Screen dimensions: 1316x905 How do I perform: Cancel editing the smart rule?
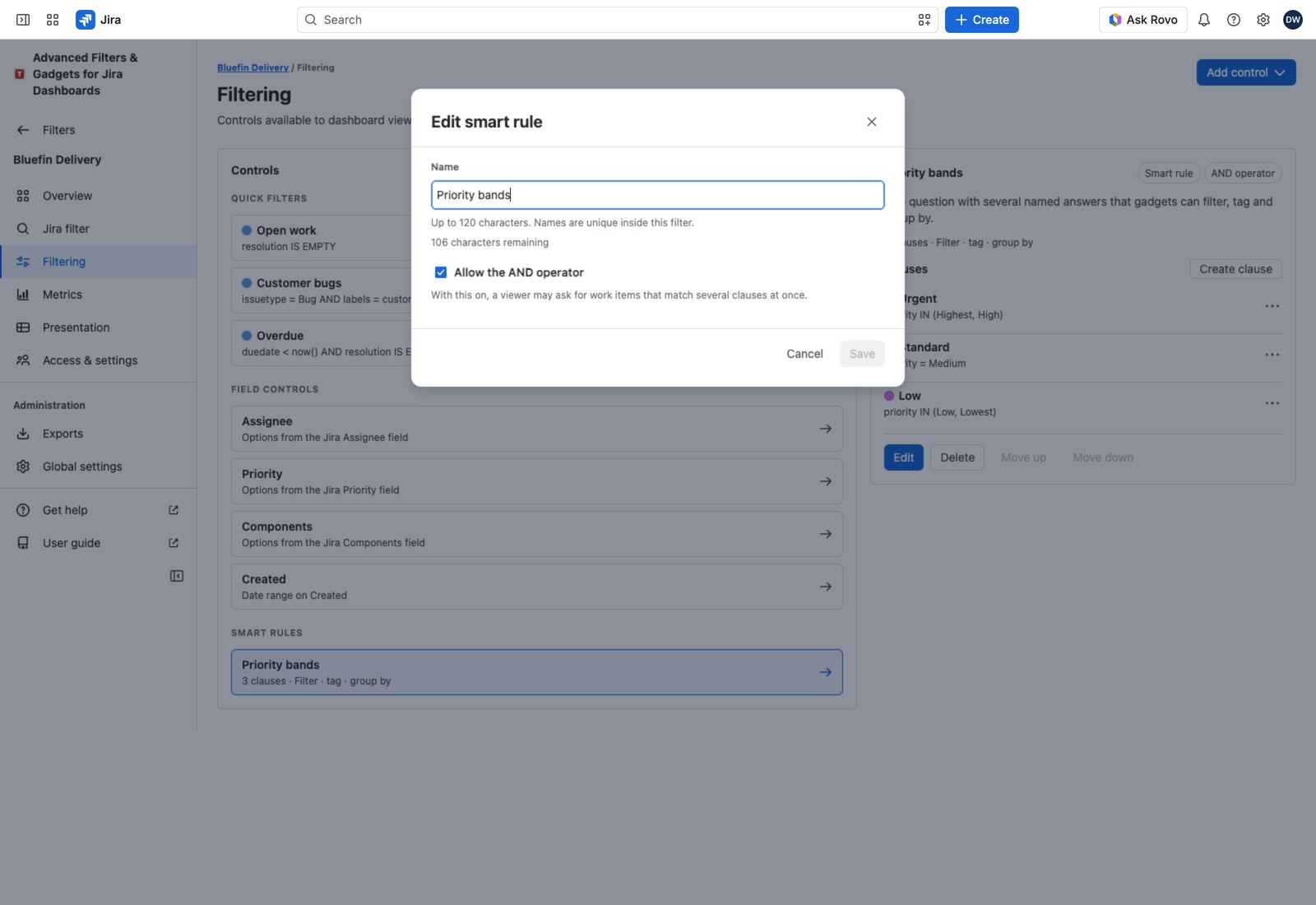pyautogui.click(x=804, y=354)
